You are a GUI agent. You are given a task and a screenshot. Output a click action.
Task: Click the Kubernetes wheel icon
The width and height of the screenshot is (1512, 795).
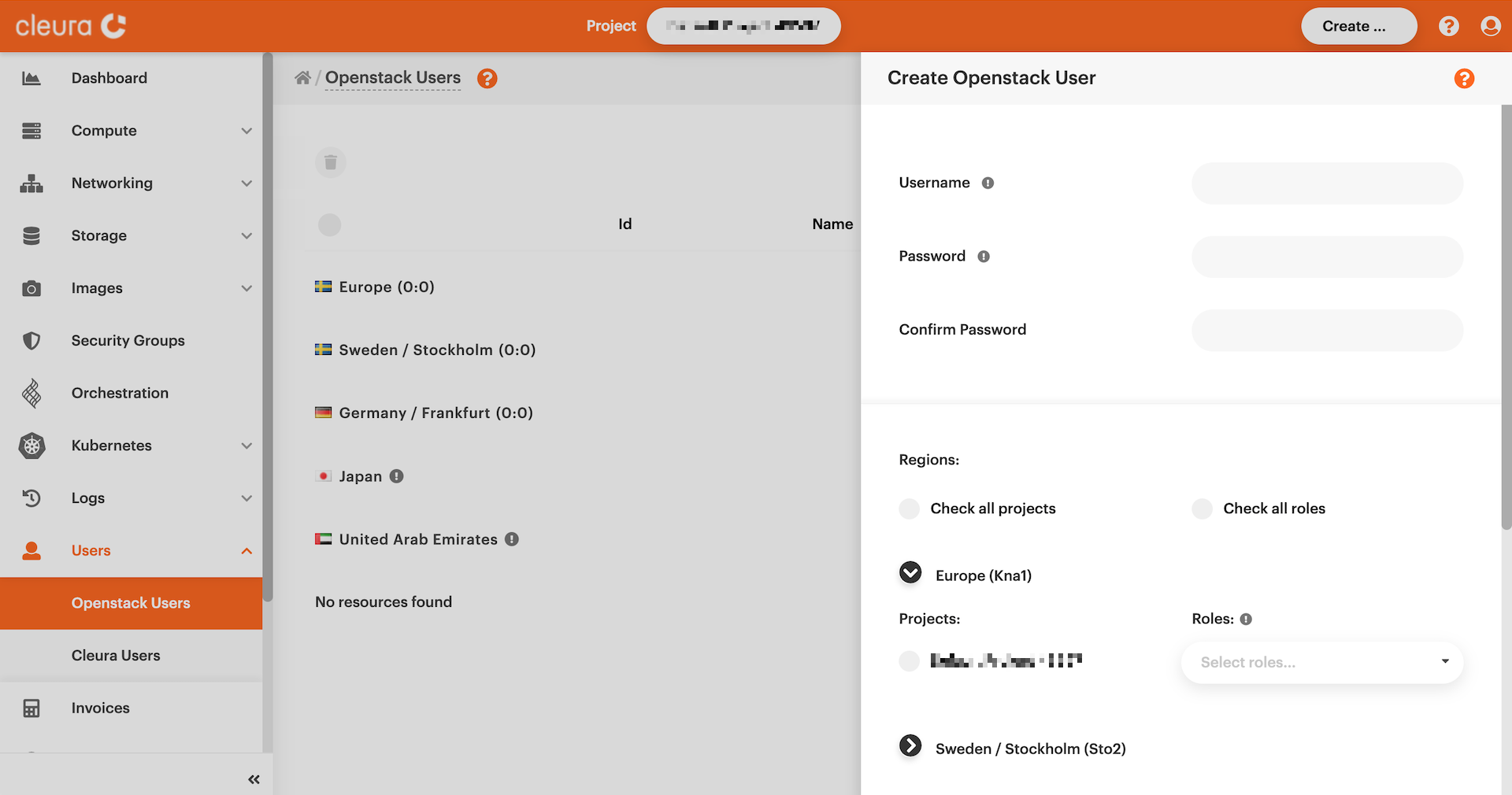(31, 446)
